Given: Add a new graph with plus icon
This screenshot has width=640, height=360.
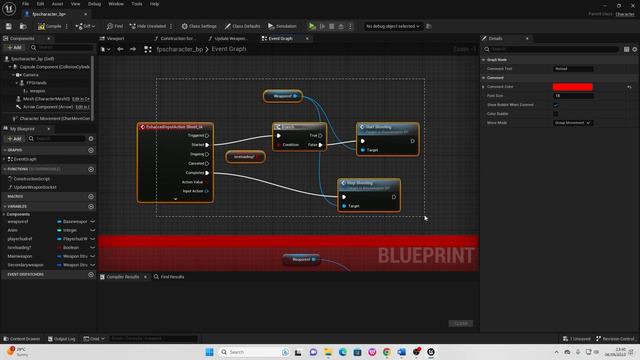Looking at the screenshot, I should [91, 150].
